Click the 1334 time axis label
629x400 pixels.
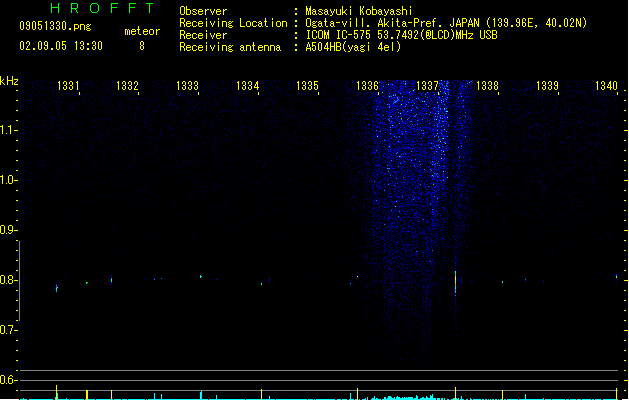pos(248,86)
